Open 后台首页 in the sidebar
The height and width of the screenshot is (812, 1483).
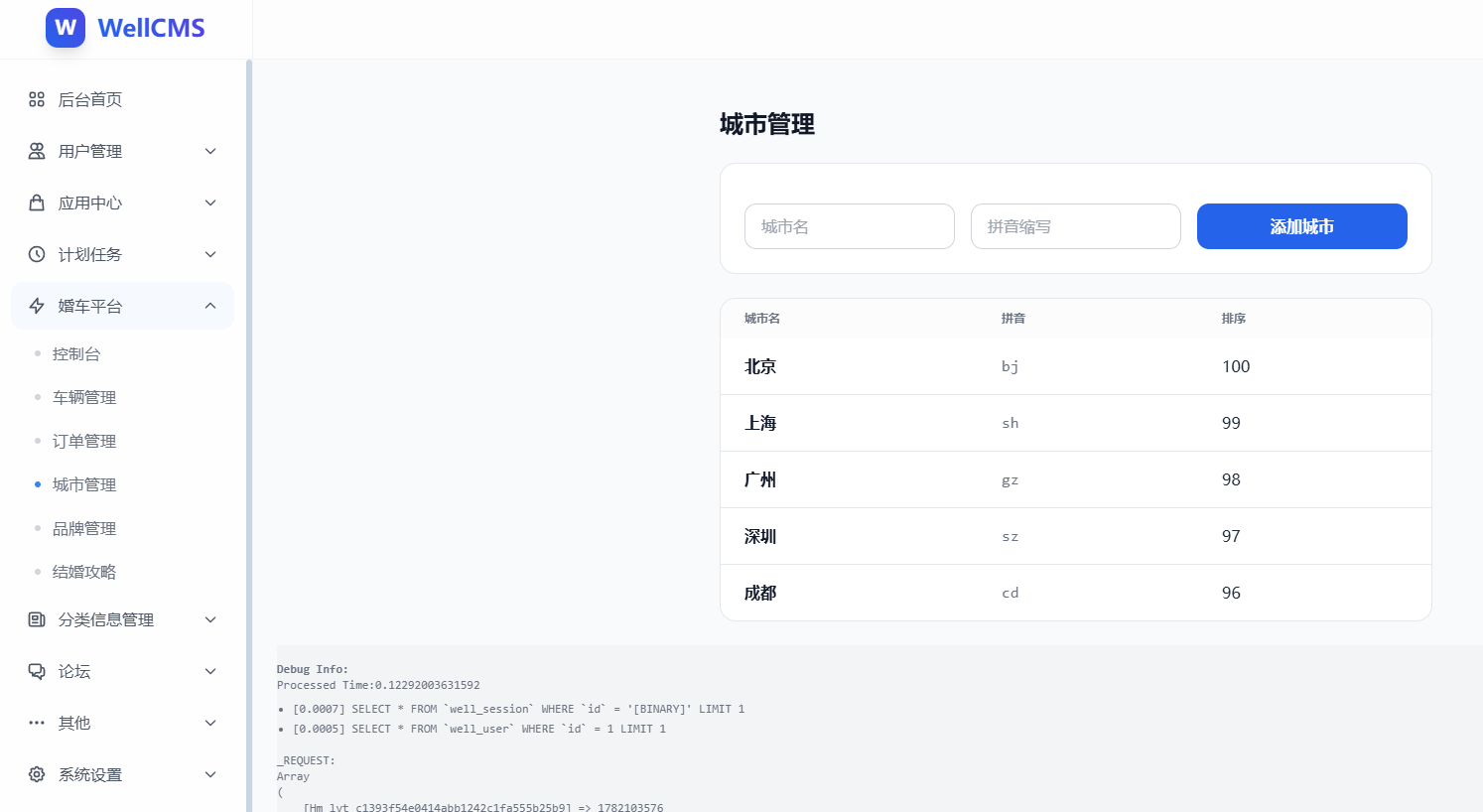[122, 99]
